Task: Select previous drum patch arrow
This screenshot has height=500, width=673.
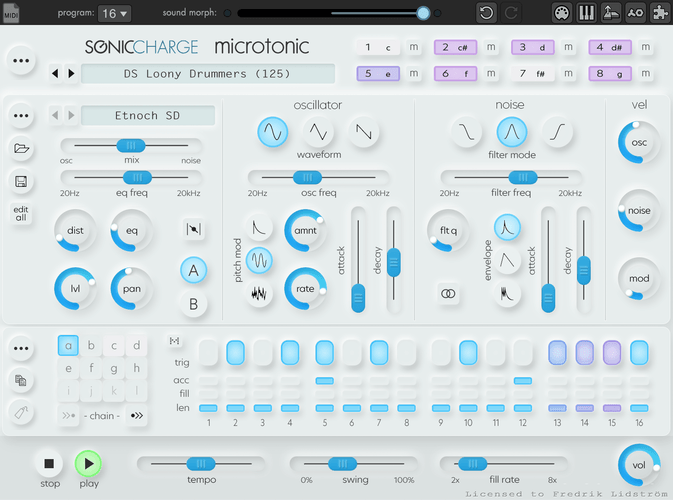Action: pyautogui.click(x=55, y=115)
